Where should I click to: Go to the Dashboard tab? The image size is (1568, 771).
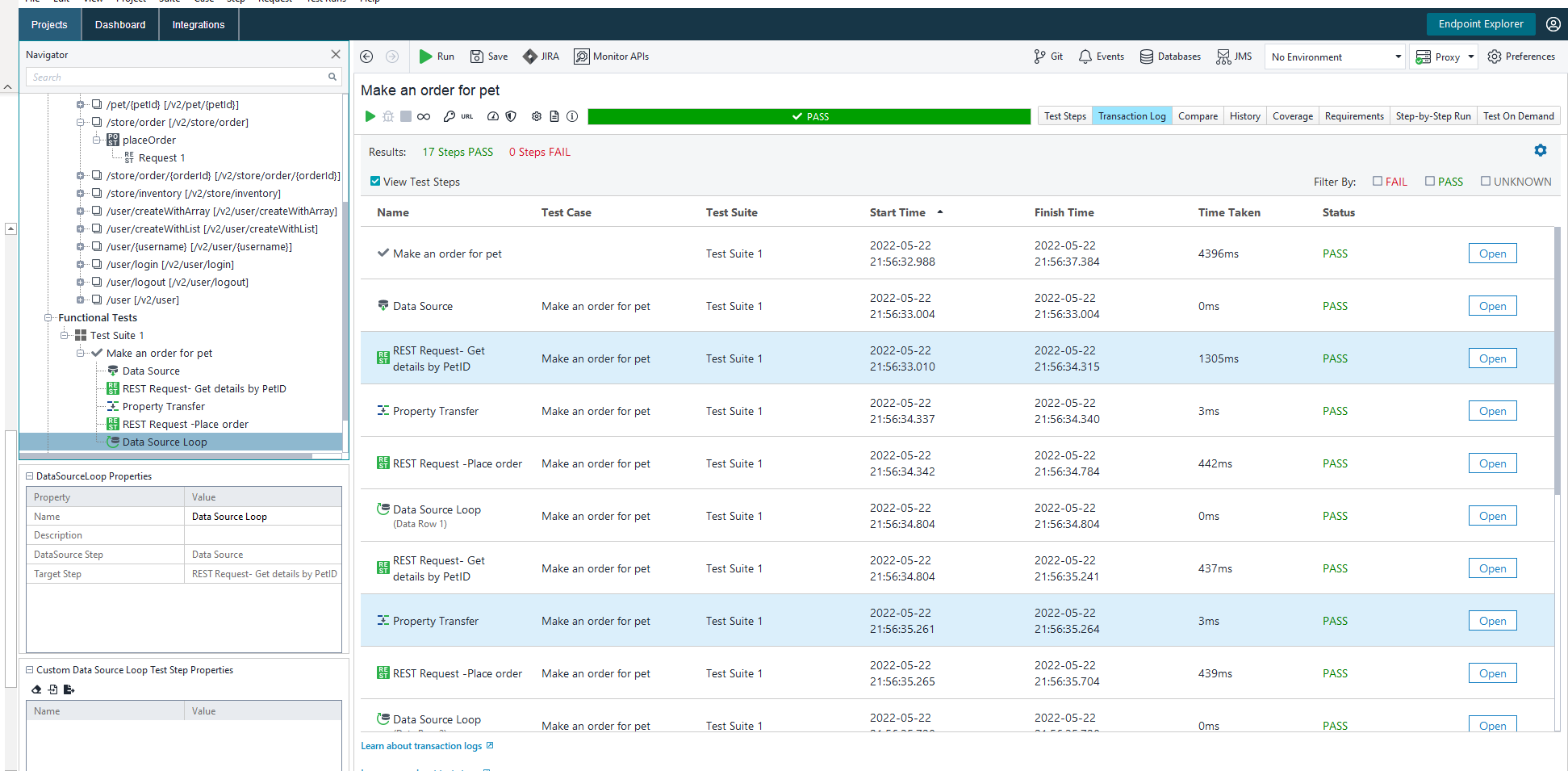point(120,24)
